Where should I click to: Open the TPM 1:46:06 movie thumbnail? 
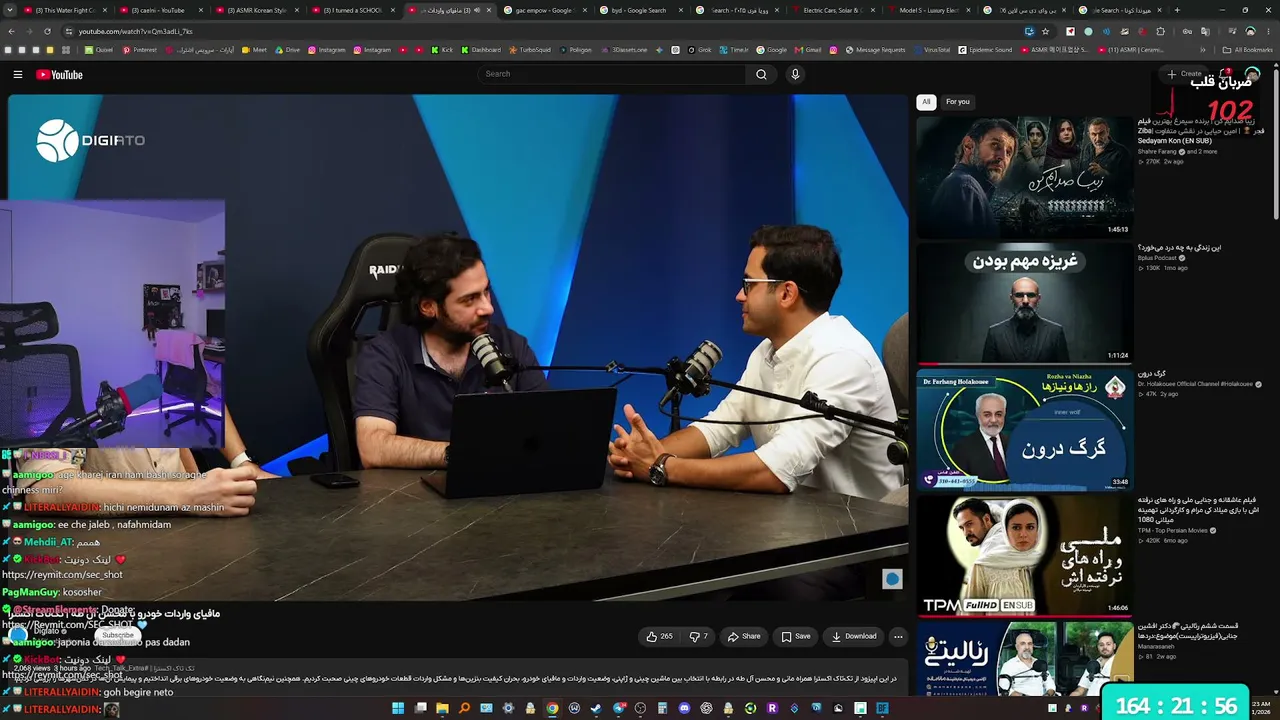click(x=1024, y=555)
